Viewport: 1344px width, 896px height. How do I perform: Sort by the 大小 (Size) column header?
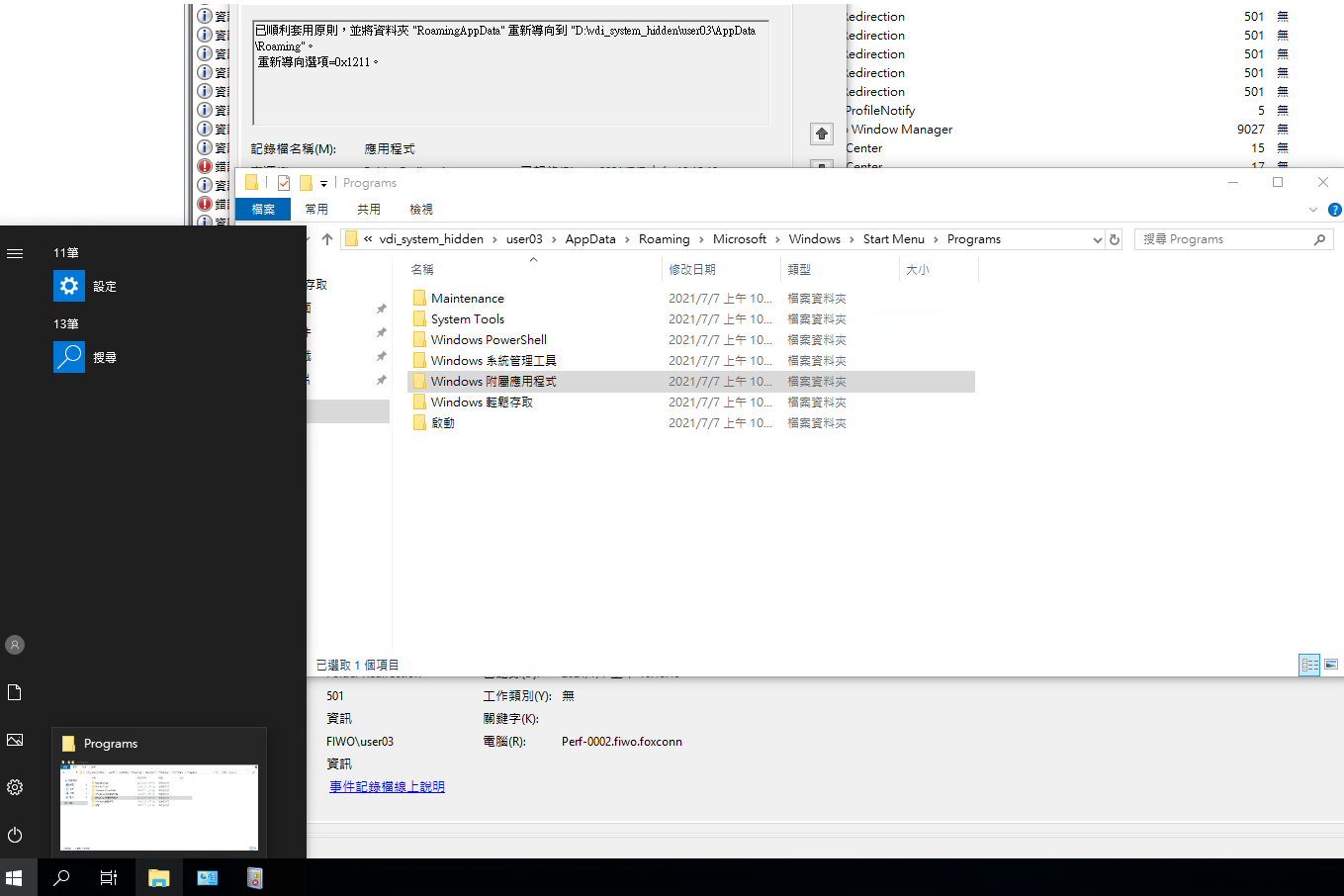coord(938,269)
